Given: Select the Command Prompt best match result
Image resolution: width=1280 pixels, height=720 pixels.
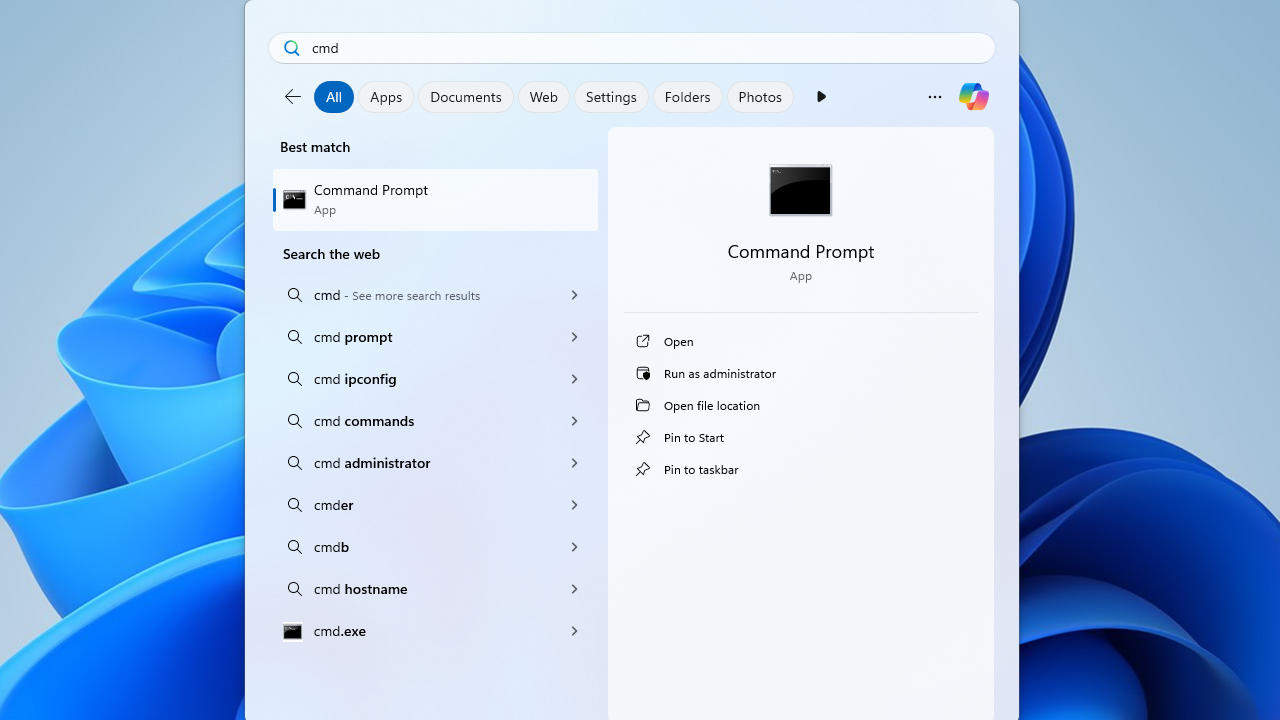Looking at the screenshot, I should pyautogui.click(x=435, y=199).
